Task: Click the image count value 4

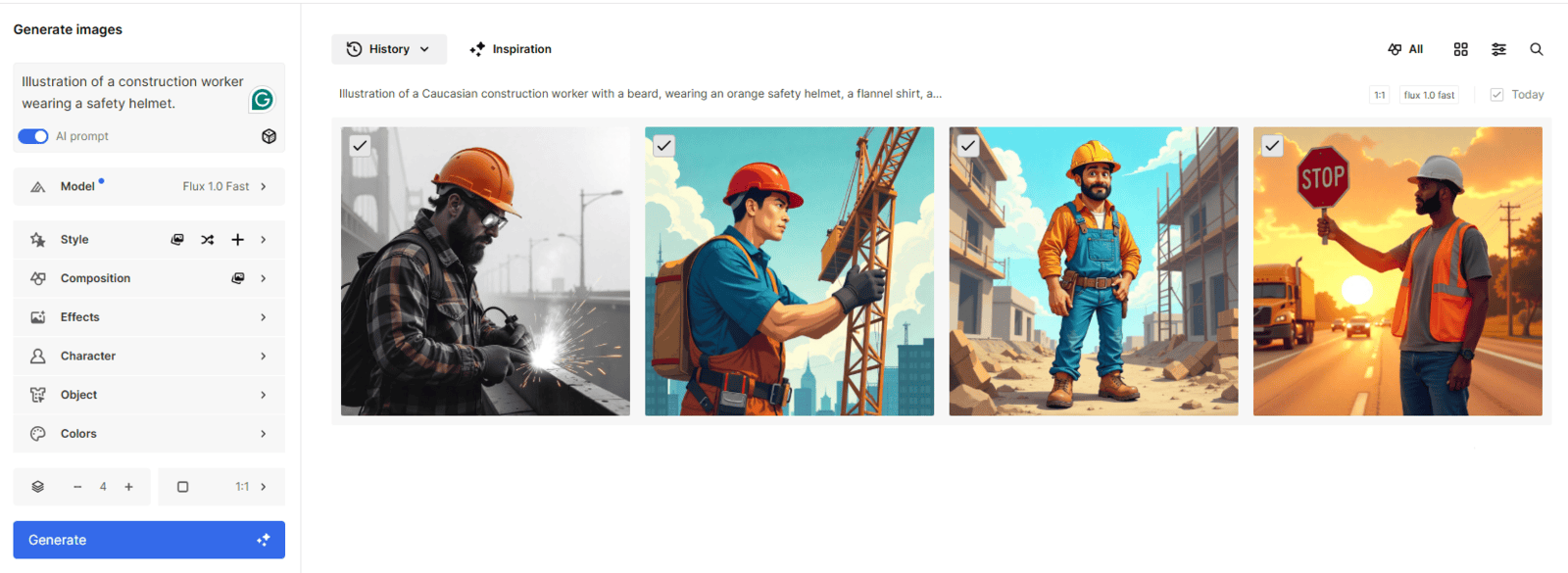Action: tap(103, 487)
